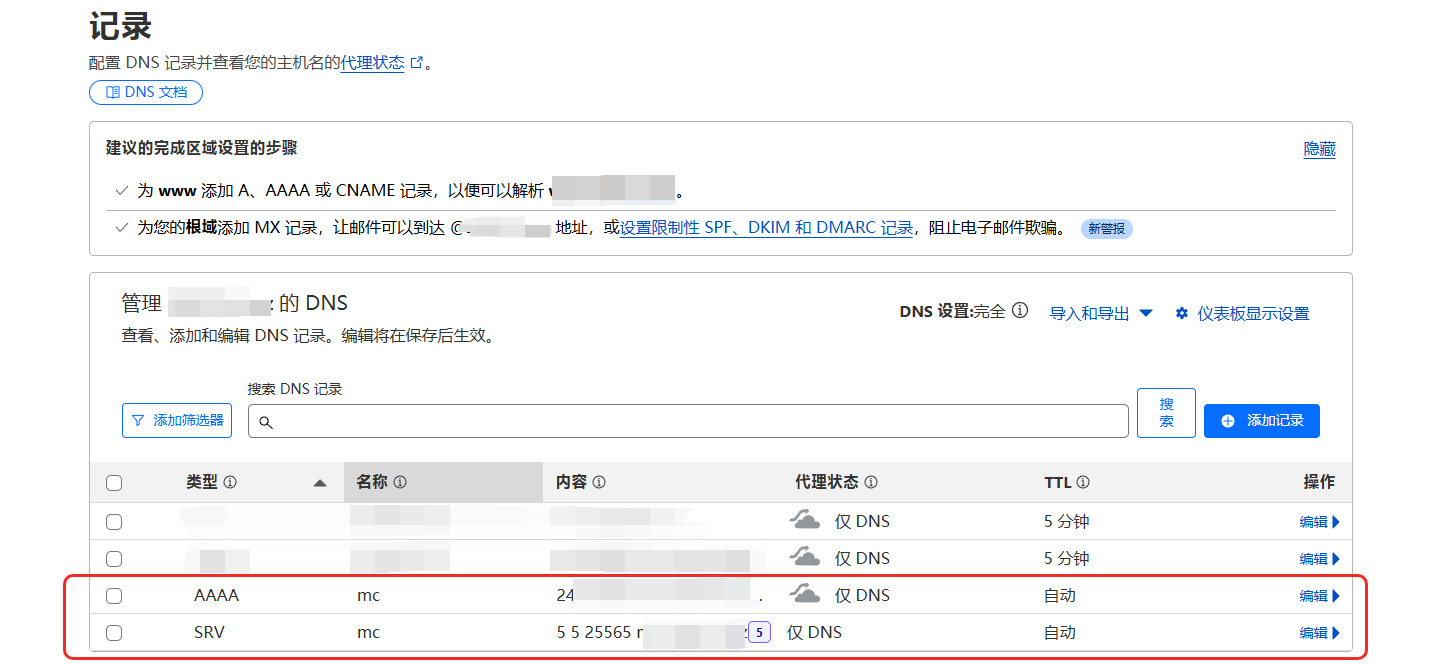
Task: Click the 添加记录 button
Action: (1261, 421)
